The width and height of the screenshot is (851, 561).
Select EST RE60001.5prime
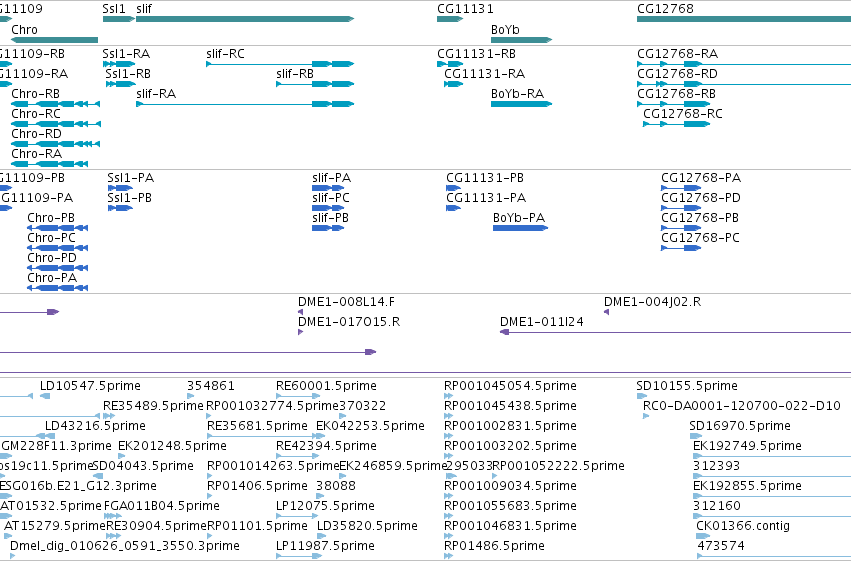pos(326,386)
